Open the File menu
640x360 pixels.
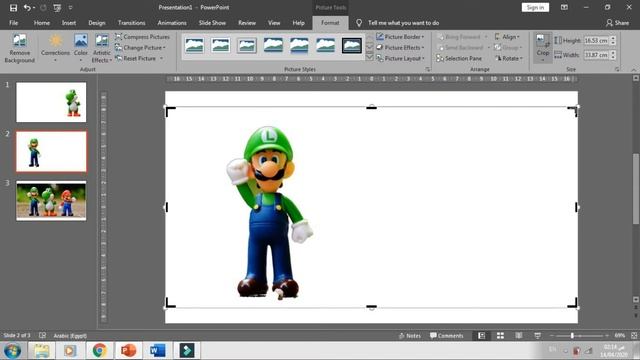pos(13,23)
